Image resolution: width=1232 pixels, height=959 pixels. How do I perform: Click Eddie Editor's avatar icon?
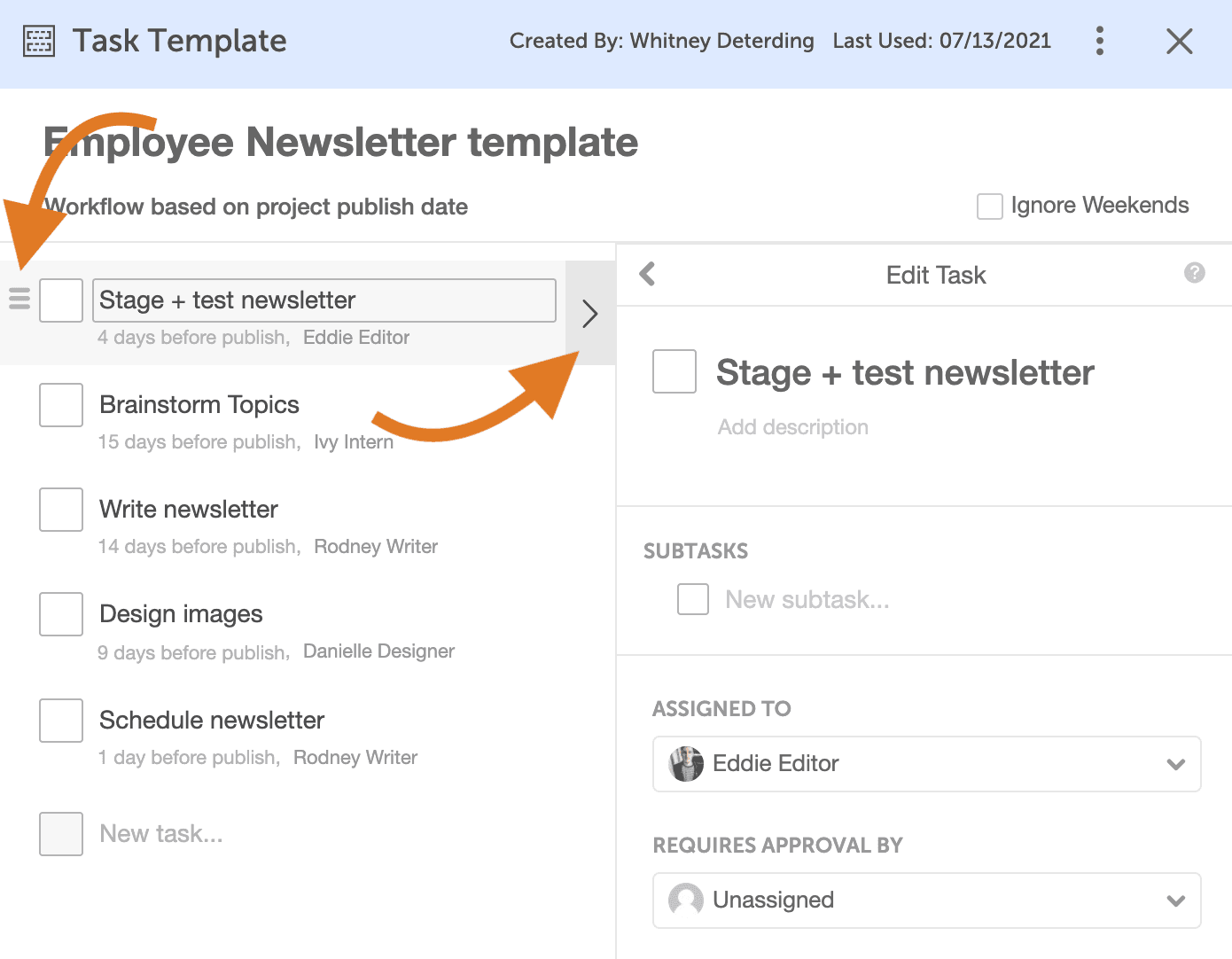coord(685,763)
